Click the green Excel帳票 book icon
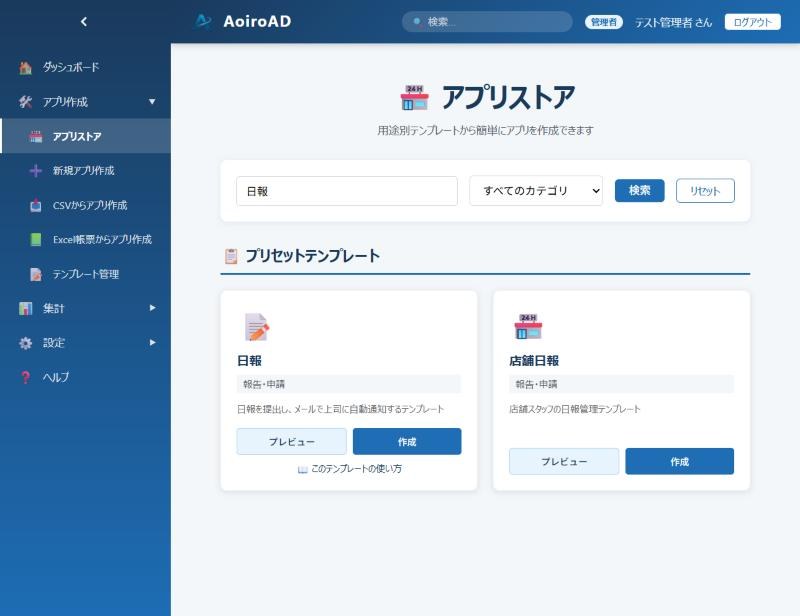Image resolution: width=800 pixels, height=616 pixels. (36, 239)
